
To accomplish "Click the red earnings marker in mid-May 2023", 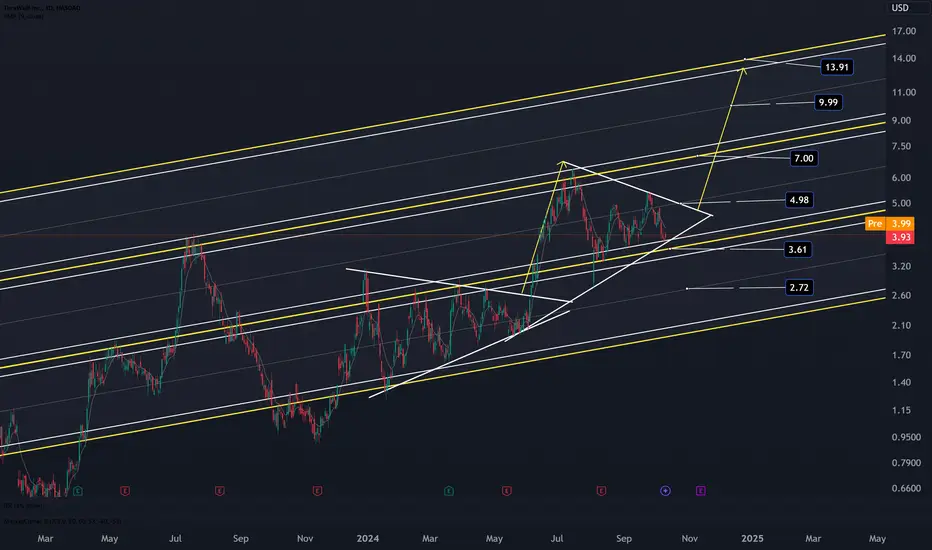I will coord(125,491).
